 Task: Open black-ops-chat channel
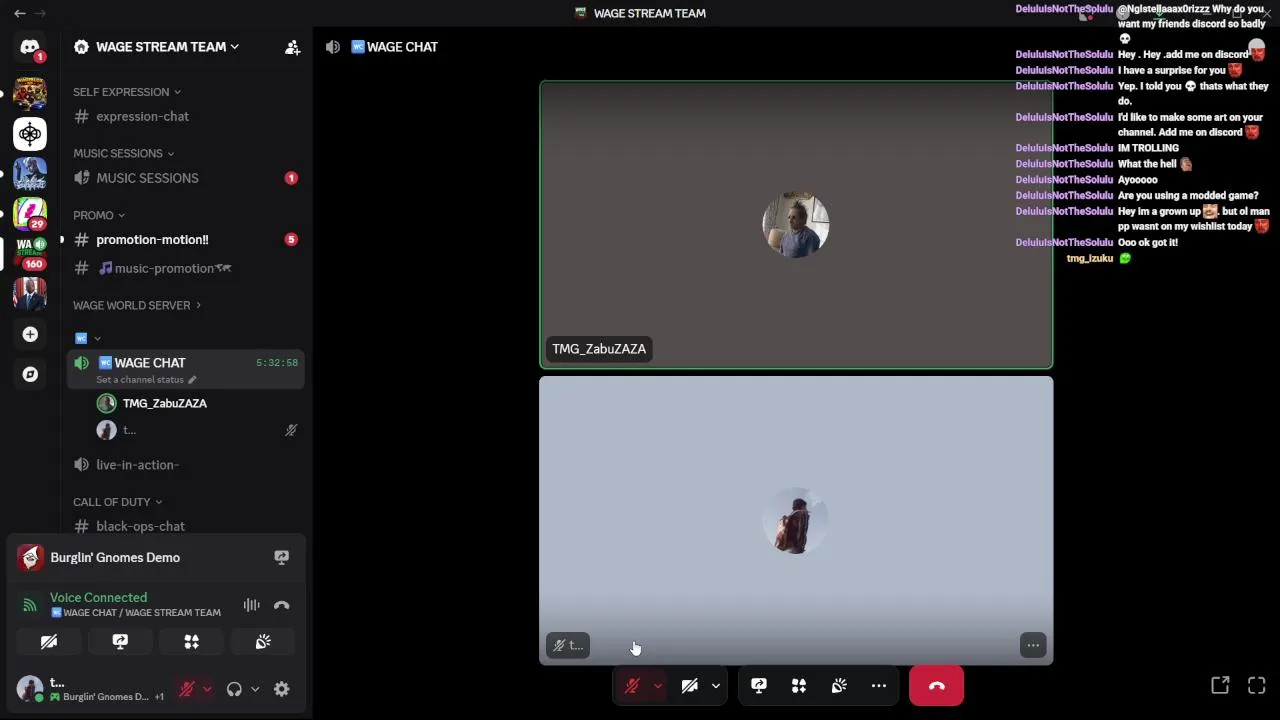[x=186, y=526]
